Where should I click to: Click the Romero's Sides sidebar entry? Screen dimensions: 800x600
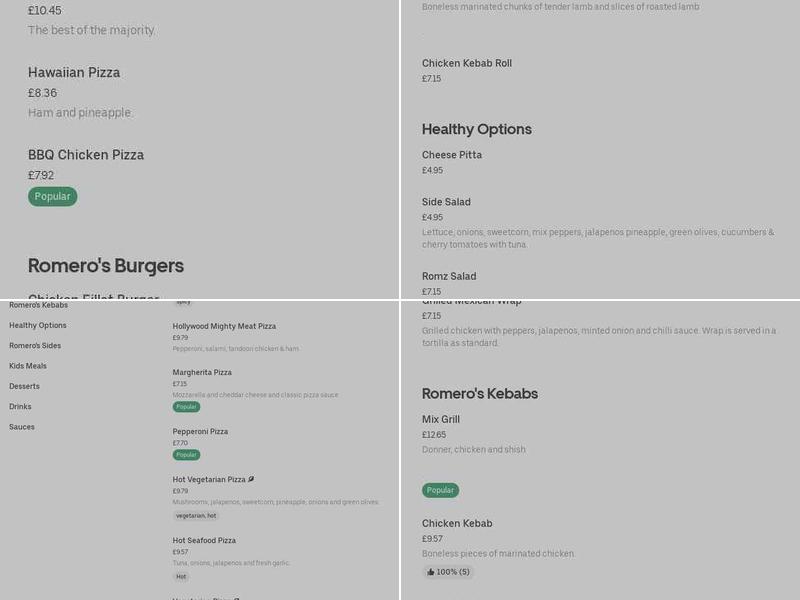click(35, 344)
